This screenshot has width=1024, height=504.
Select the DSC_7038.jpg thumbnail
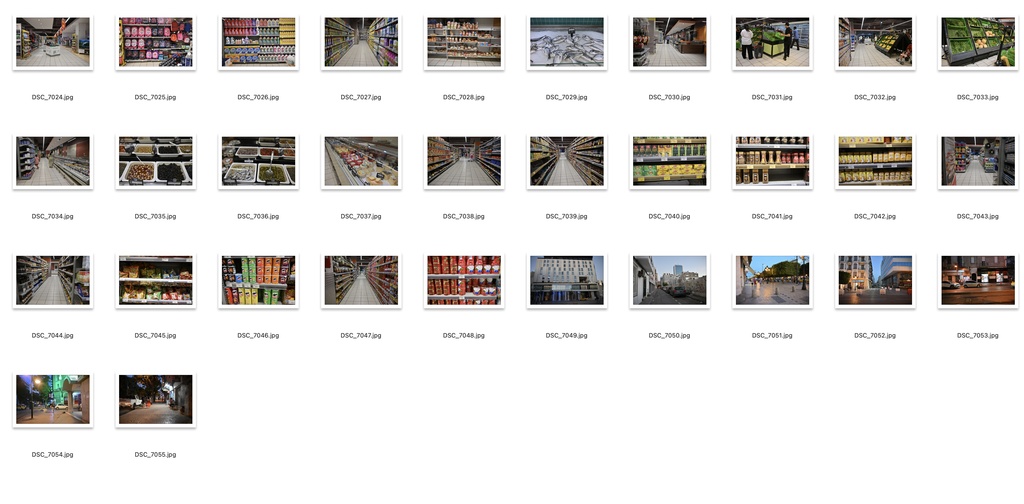[x=464, y=161]
